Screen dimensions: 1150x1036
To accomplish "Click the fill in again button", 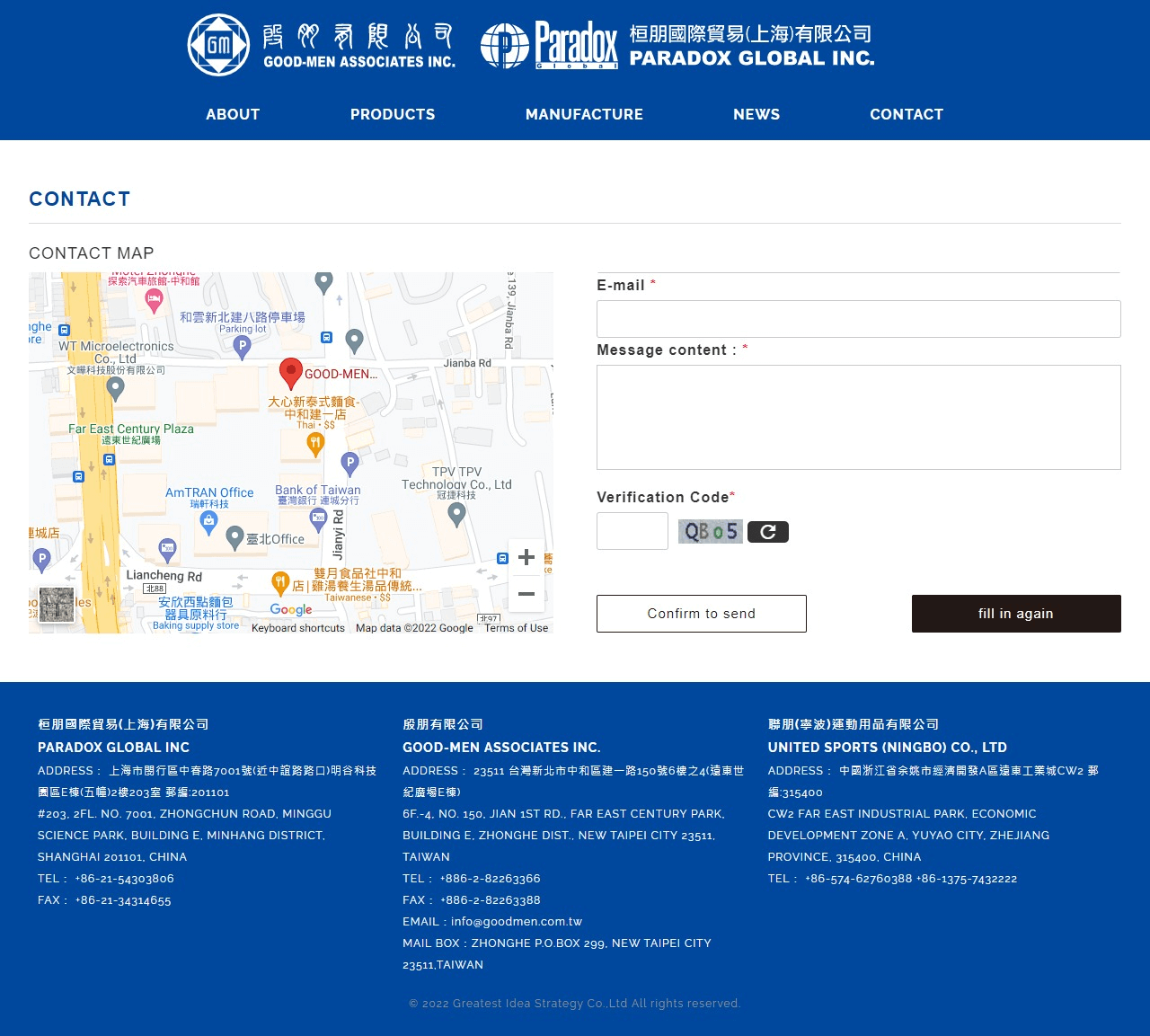I will point(1016,614).
